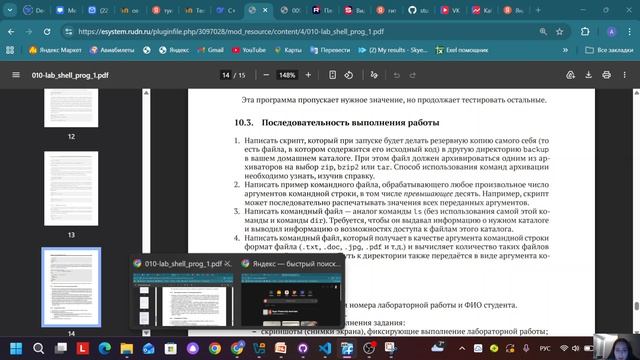Open the Windows Start menu
This screenshot has height=360, width=640.
click(x=16, y=348)
